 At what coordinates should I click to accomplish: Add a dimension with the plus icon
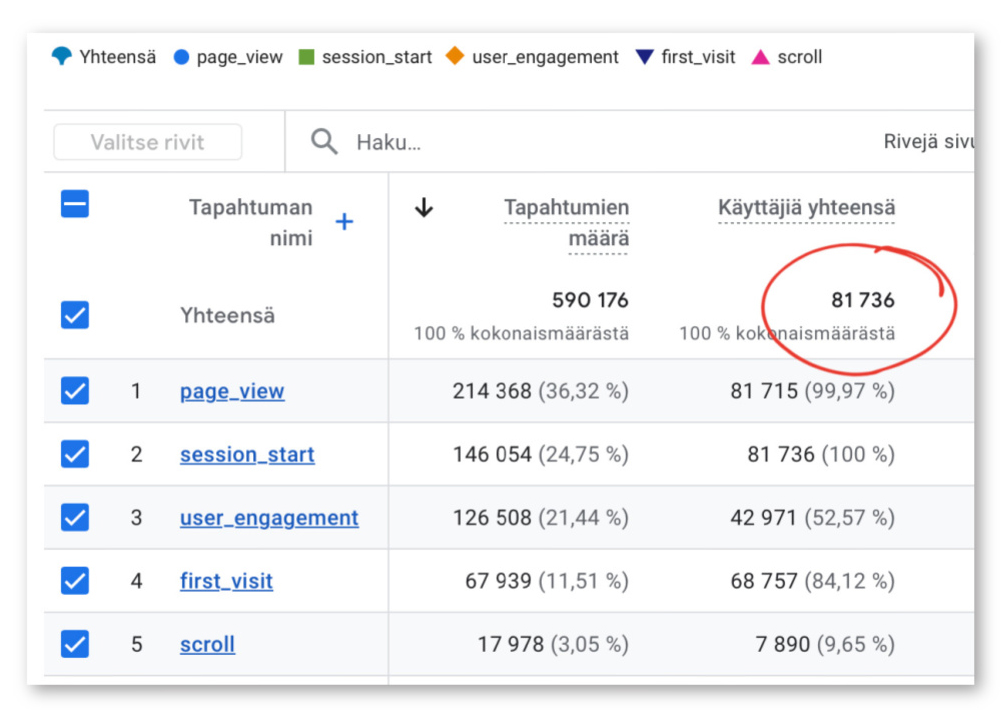click(344, 222)
